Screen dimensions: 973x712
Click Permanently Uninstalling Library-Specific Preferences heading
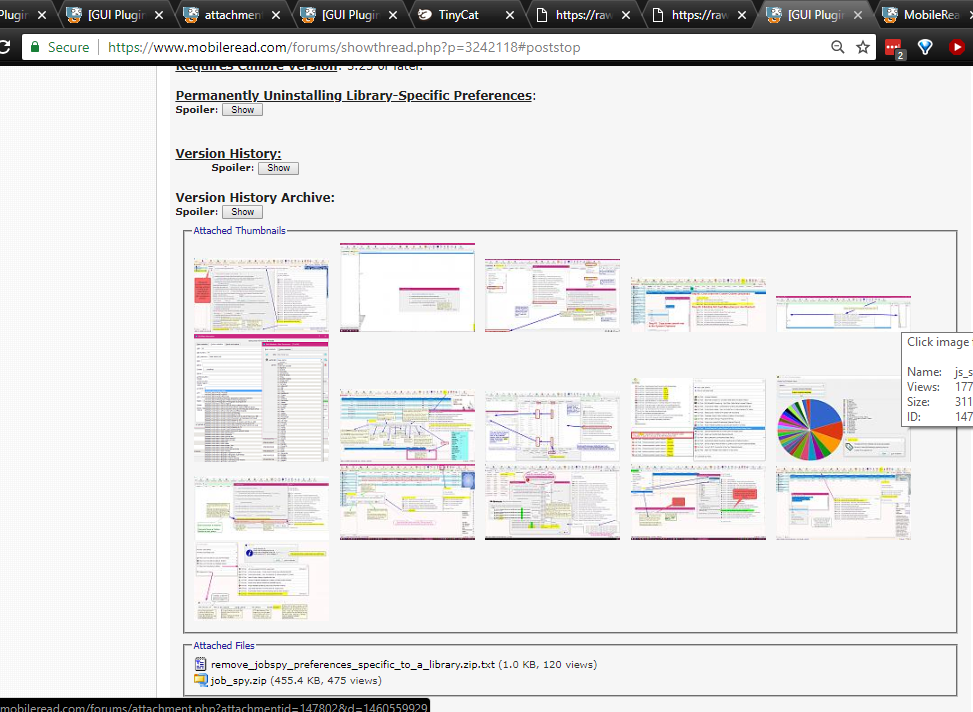pos(354,96)
